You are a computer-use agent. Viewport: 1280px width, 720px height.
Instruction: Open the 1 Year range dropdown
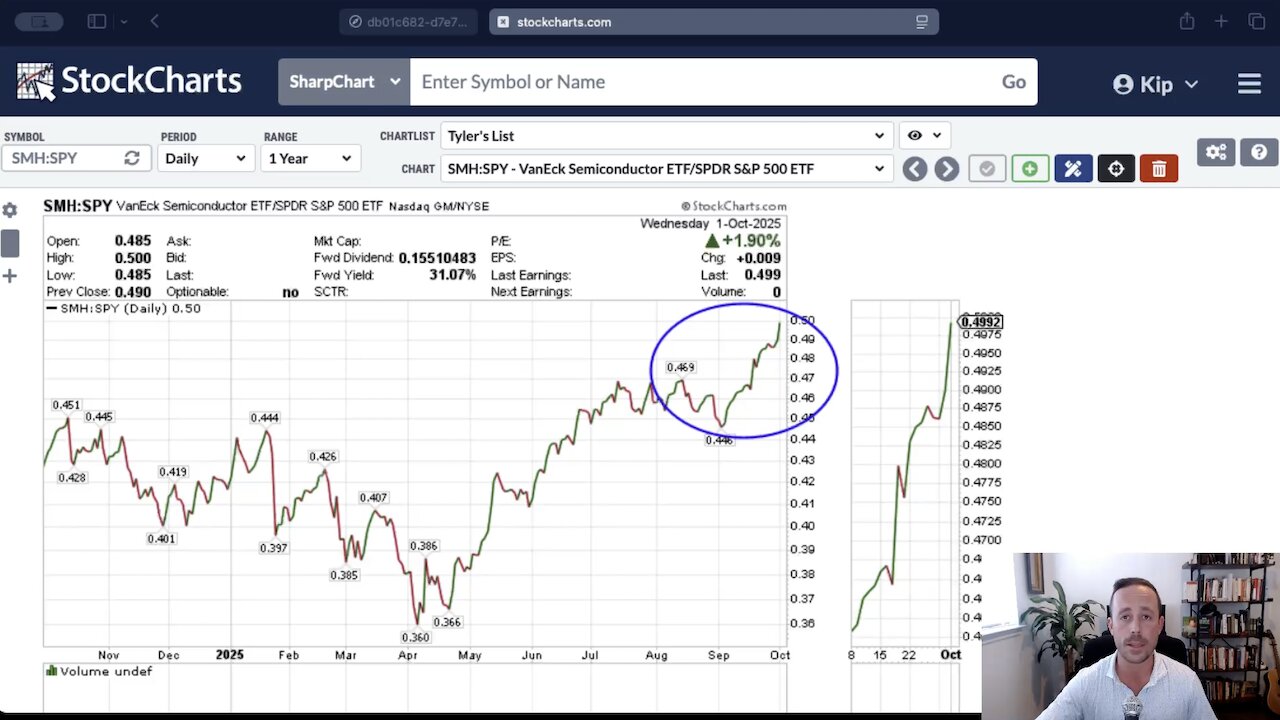point(309,158)
